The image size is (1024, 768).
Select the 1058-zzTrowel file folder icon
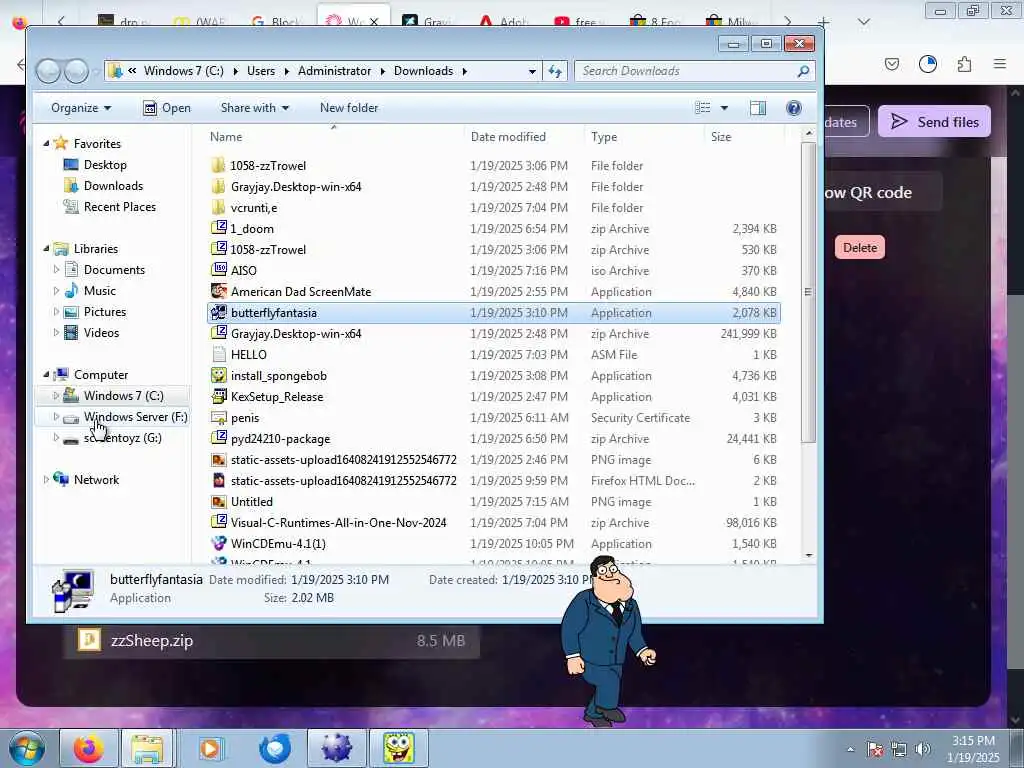tap(218, 165)
